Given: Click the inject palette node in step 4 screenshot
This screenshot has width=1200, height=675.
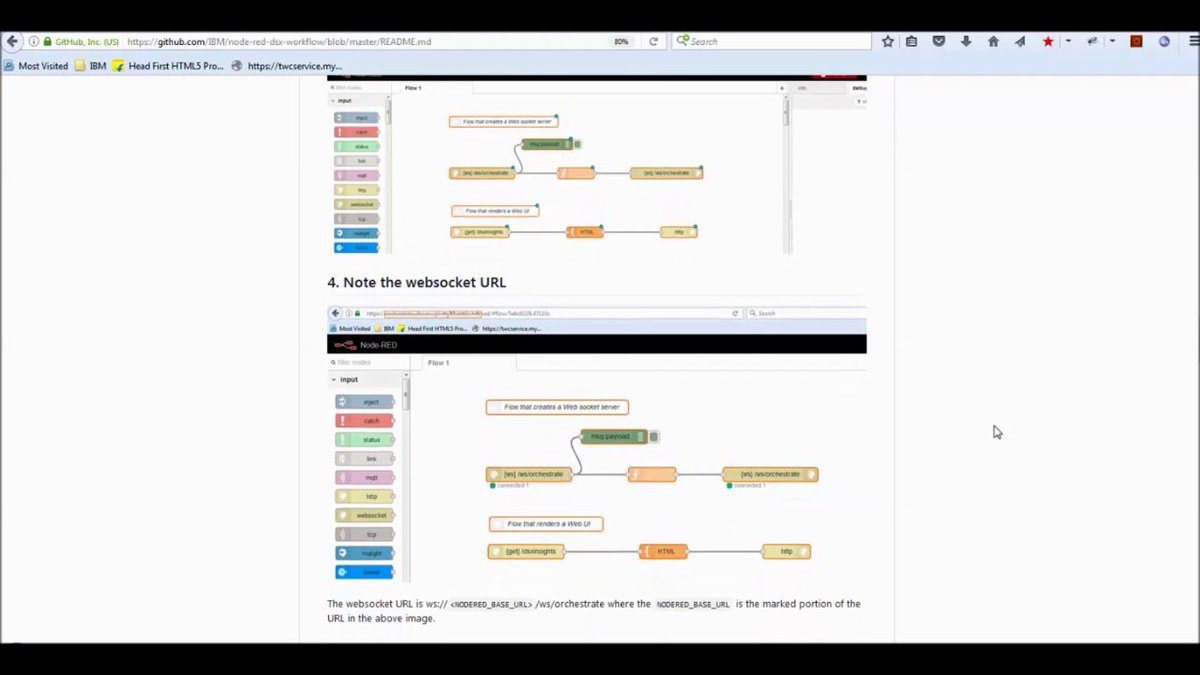Looking at the screenshot, I should click(x=365, y=402).
